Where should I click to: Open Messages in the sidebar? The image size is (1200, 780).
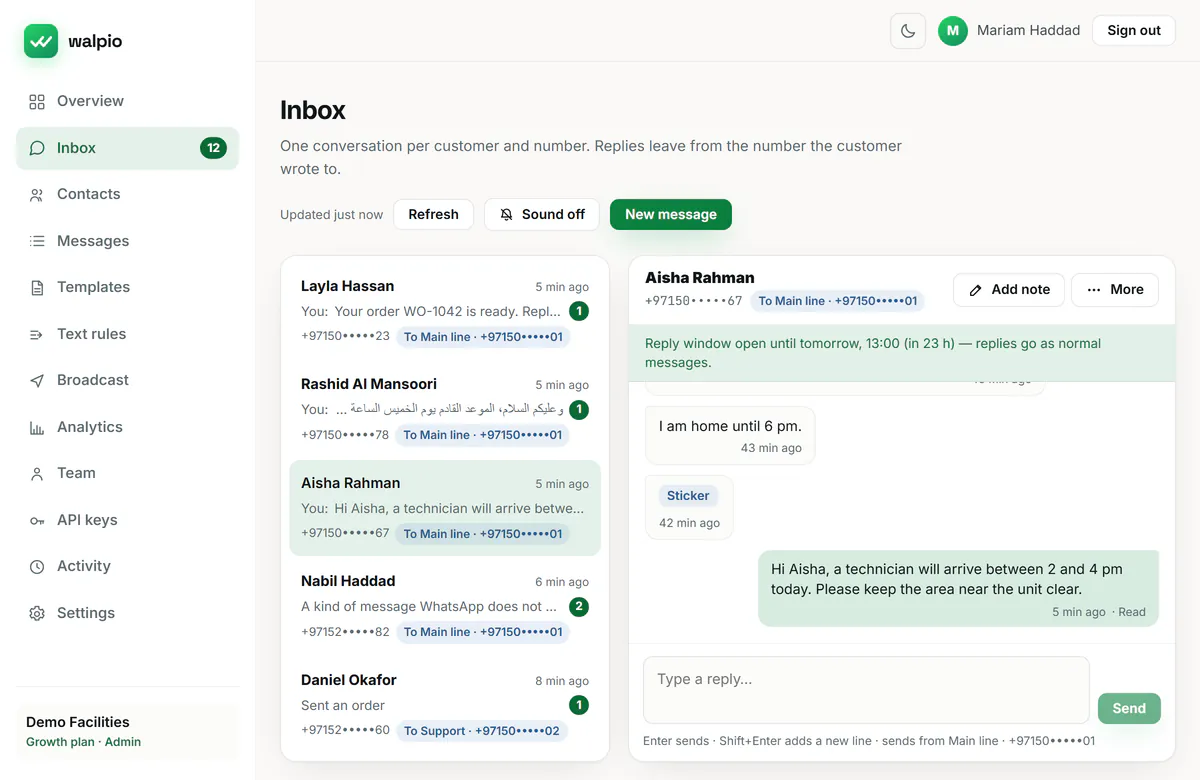coord(128,241)
